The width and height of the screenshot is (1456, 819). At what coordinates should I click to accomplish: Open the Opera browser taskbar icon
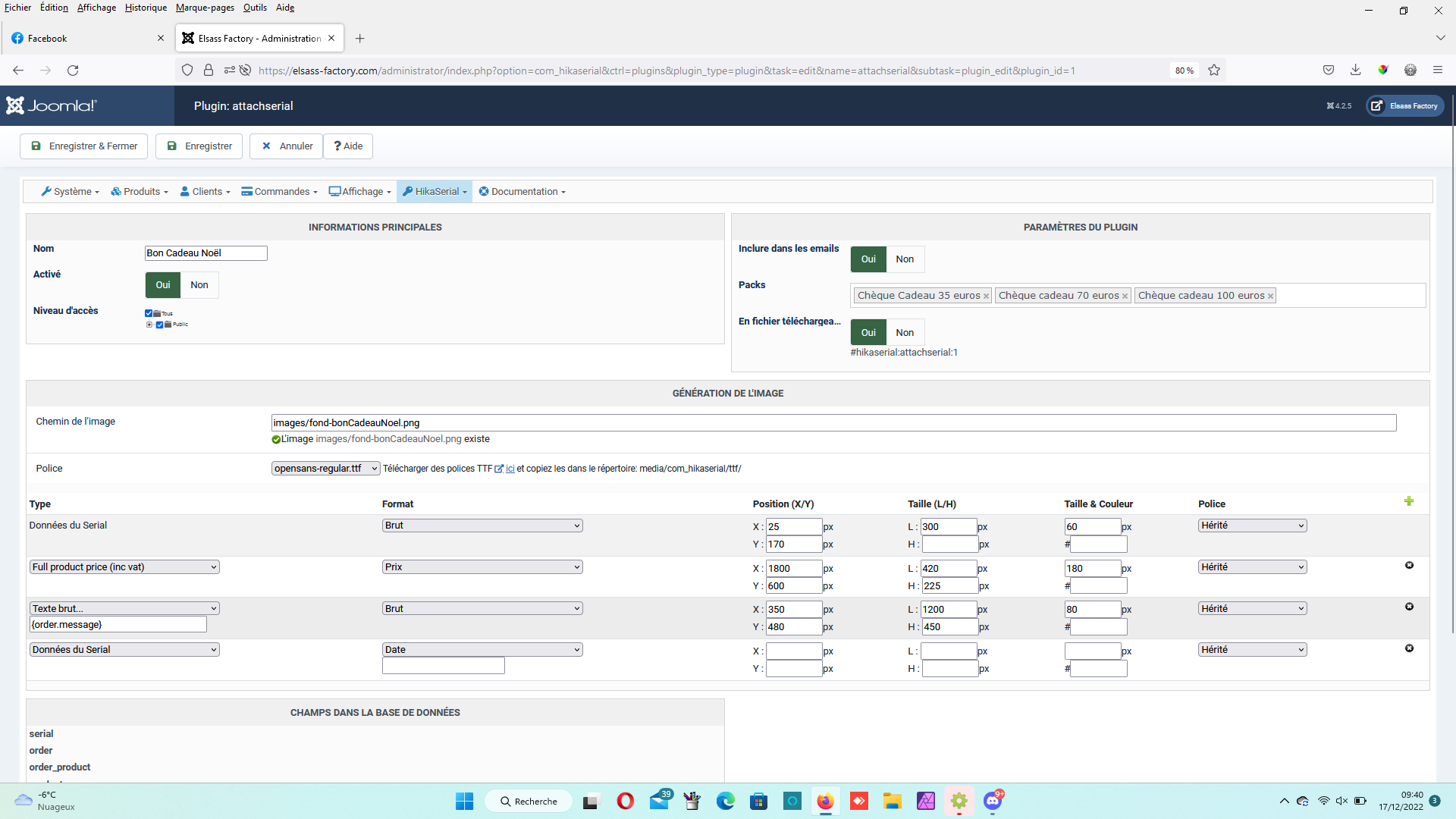625,801
